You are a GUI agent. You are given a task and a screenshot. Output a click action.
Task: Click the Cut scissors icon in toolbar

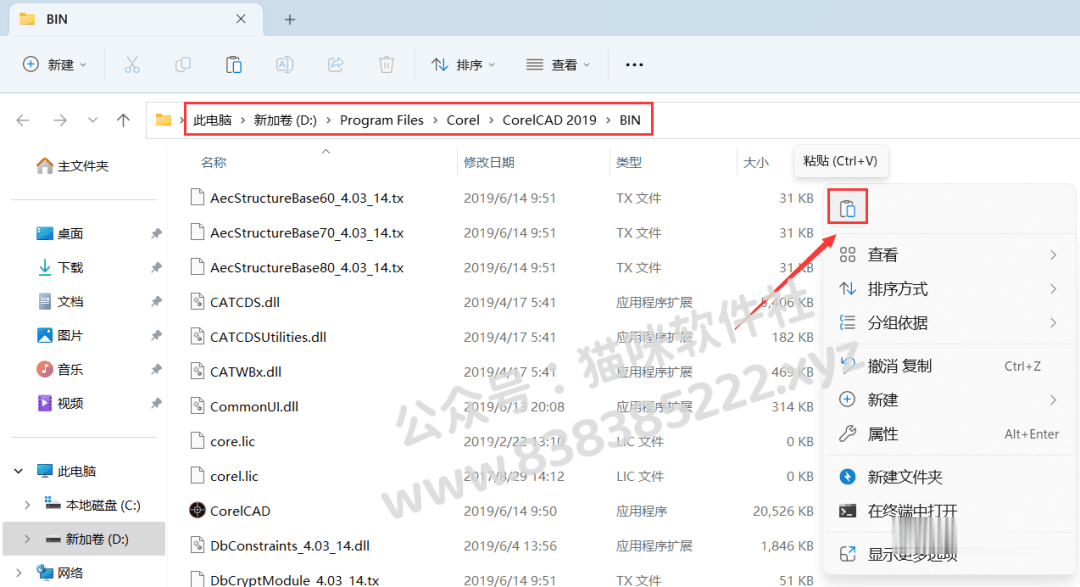(132, 65)
